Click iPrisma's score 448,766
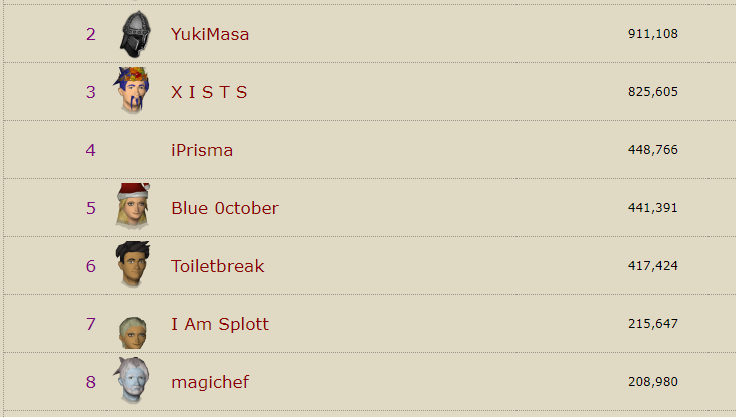The height and width of the screenshot is (417, 736). tap(653, 150)
